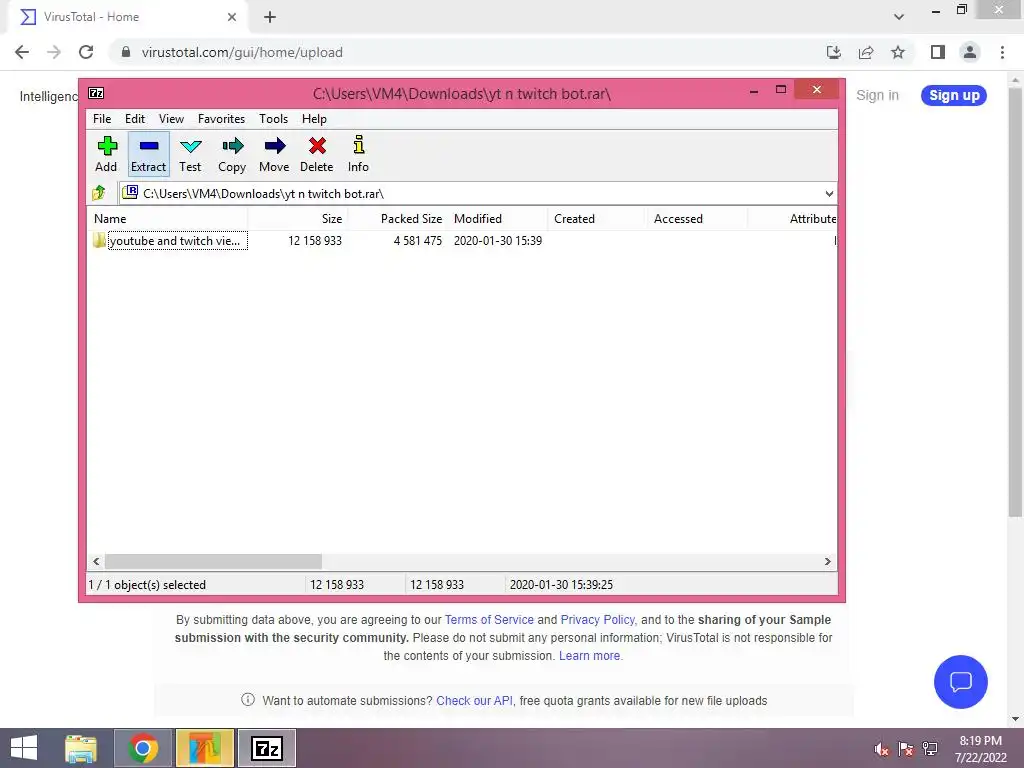Click horizontal scrollbar left arrow

(x=96, y=561)
